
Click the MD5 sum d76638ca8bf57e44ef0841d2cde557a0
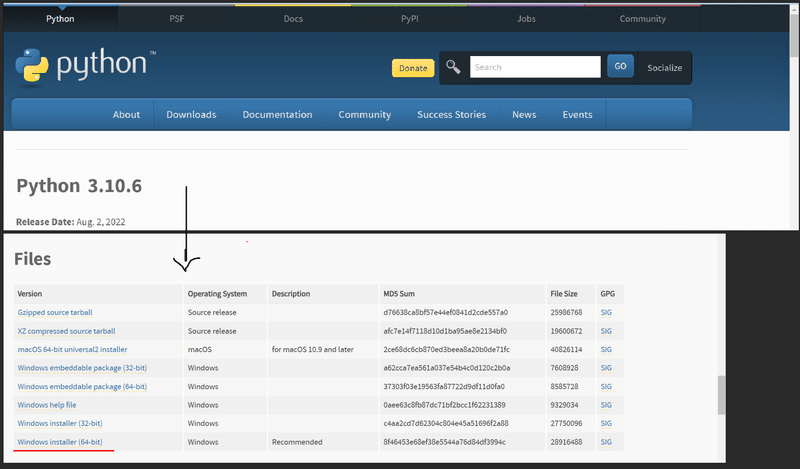coord(445,312)
